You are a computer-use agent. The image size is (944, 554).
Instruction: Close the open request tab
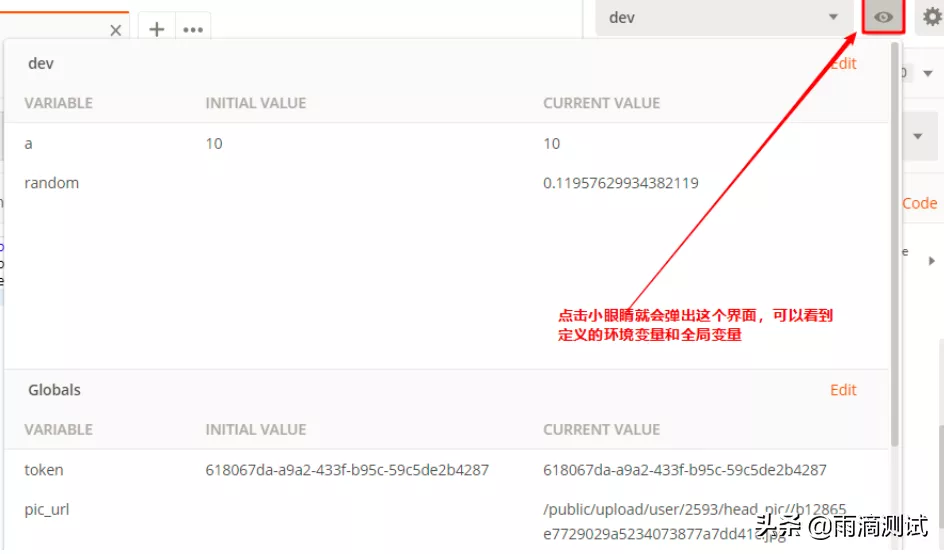tap(116, 30)
